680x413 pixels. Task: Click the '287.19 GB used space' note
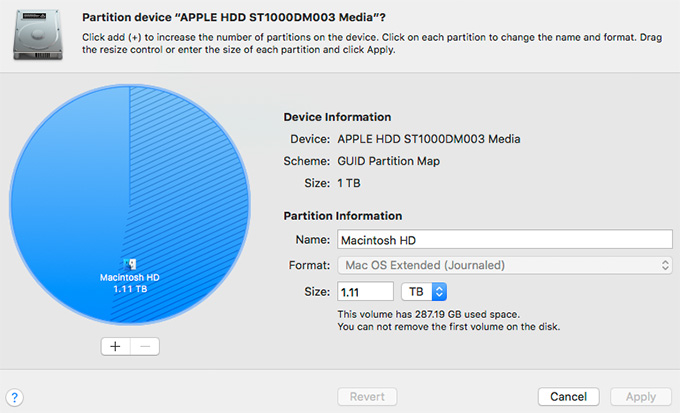click(x=428, y=314)
